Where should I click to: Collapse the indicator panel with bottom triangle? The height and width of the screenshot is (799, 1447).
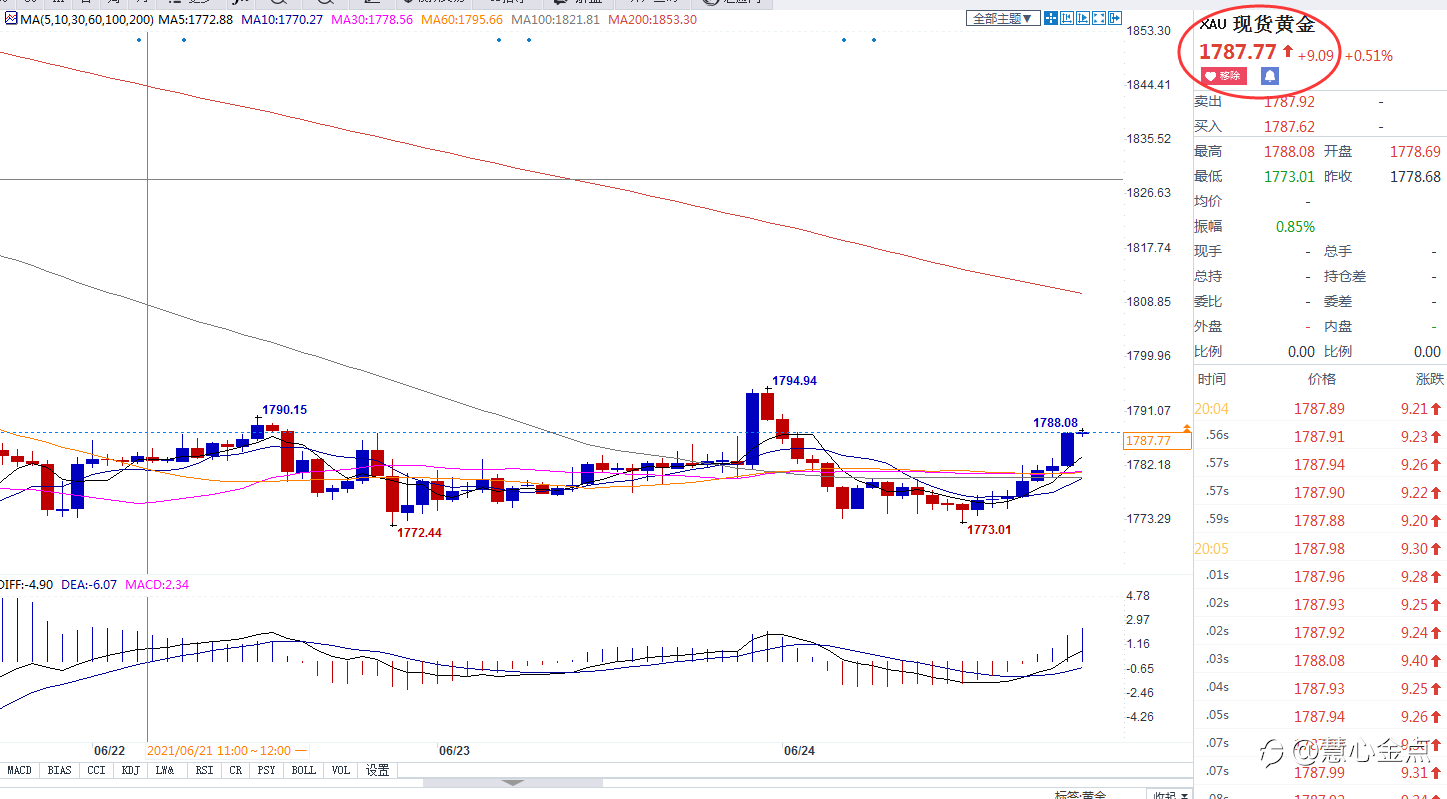click(512, 783)
